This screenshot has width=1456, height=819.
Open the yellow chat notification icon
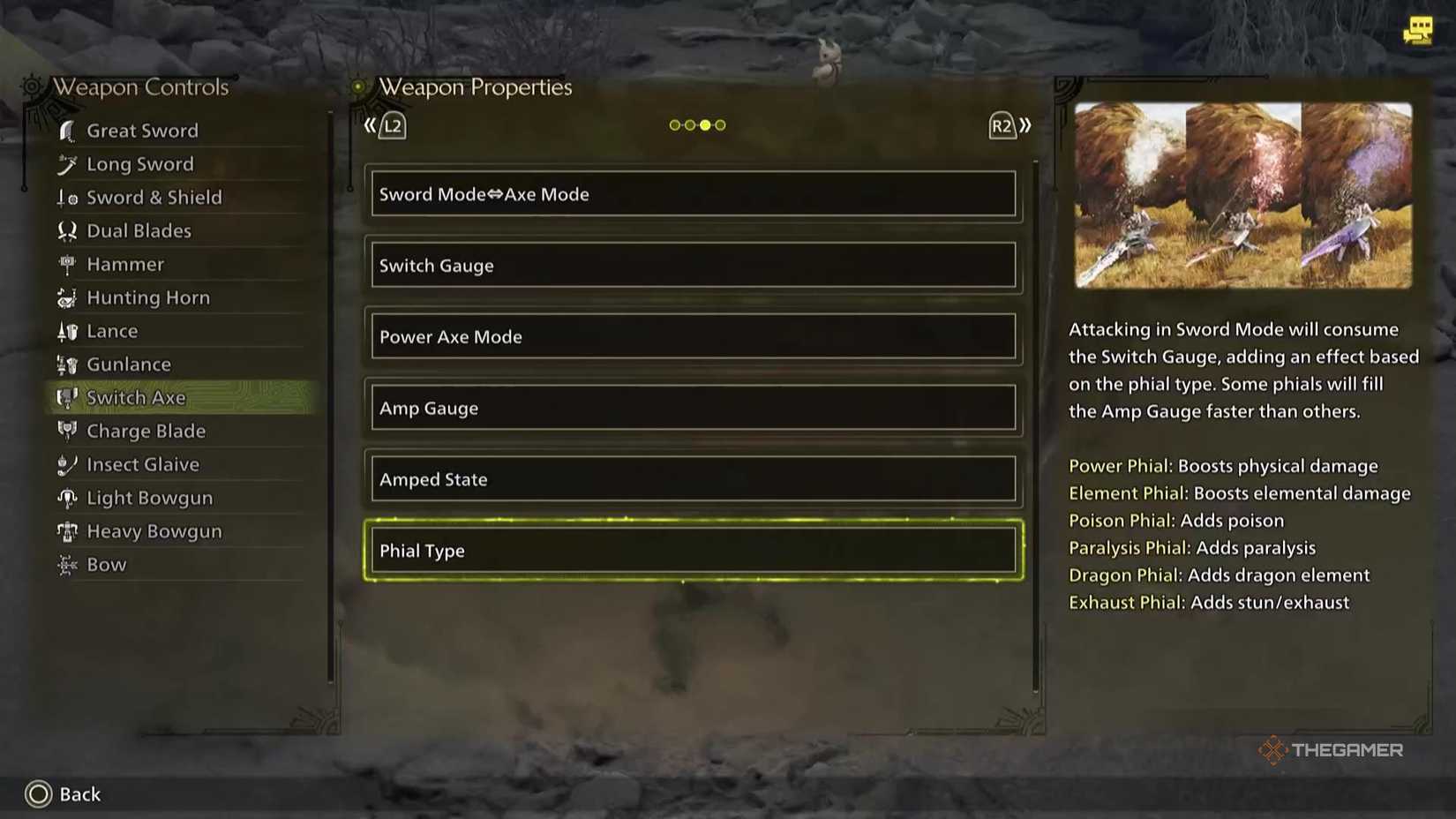tap(1418, 30)
